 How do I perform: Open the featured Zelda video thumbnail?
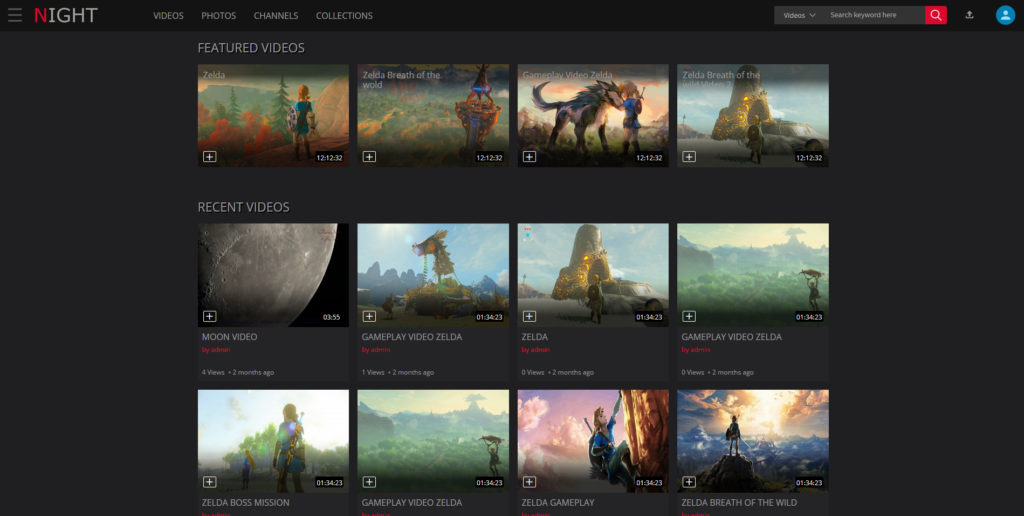click(x=273, y=116)
